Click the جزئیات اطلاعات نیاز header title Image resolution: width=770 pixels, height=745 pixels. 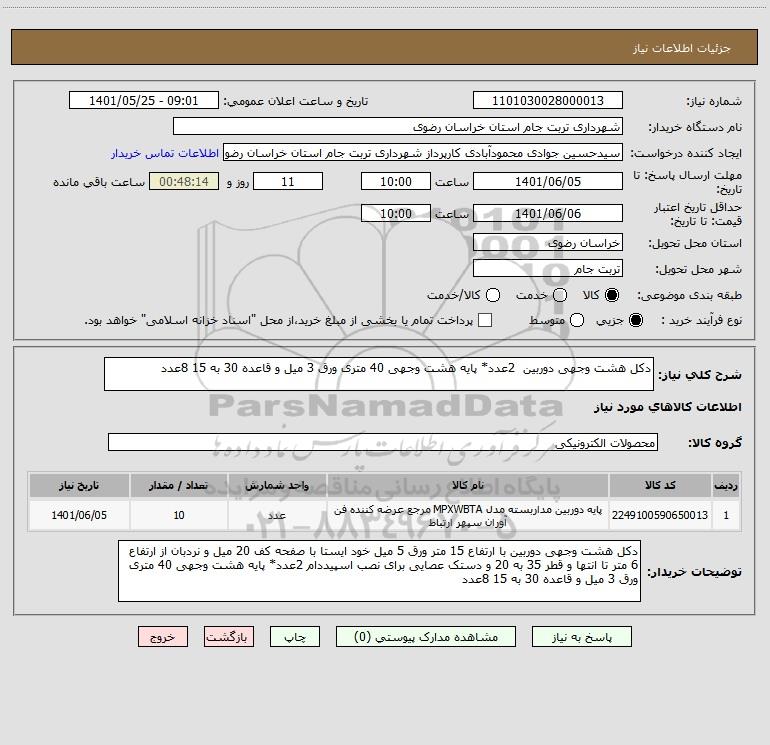tap(682, 48)
